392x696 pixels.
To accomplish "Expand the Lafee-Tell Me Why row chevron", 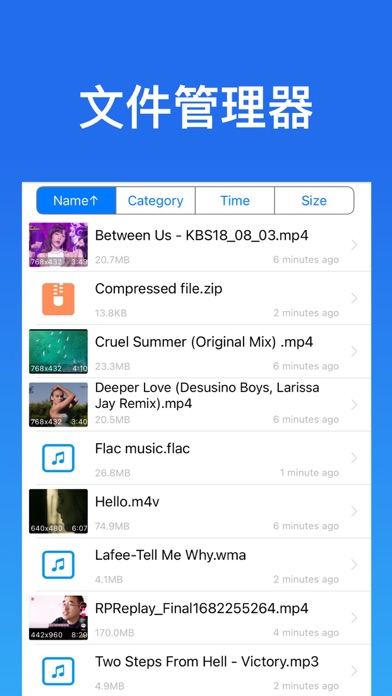I will [x=354, y=564].
